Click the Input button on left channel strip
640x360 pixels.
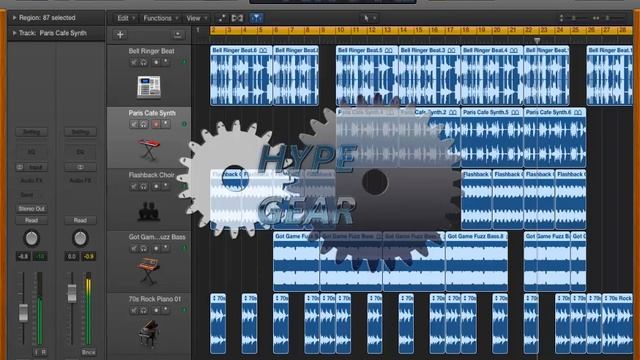[x=36, y=167]
